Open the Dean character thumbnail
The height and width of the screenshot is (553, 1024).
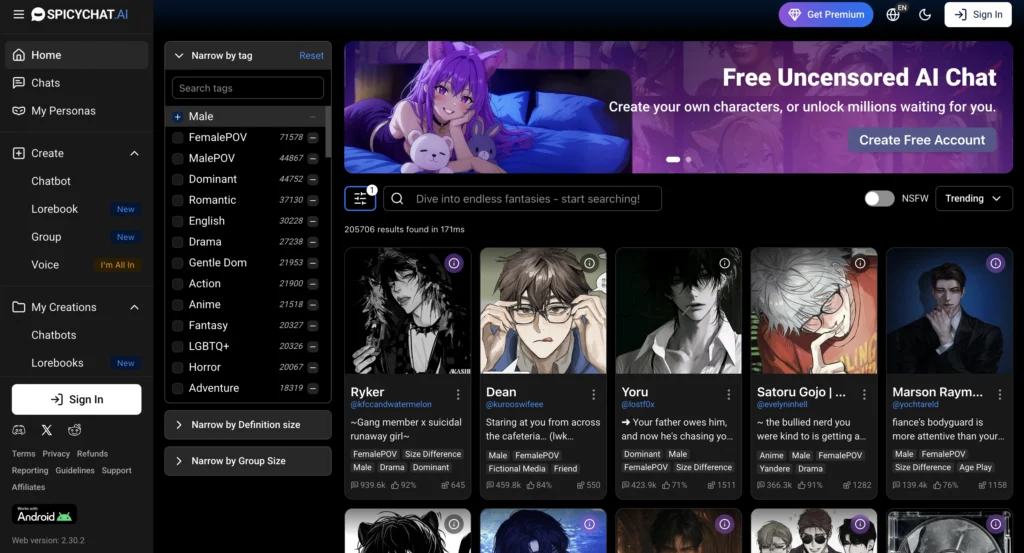tap(543, 311)
